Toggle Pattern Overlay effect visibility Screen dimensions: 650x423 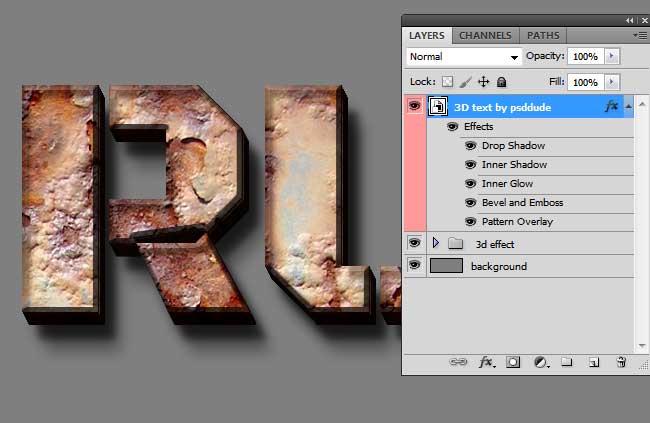[x=470, y=222]
